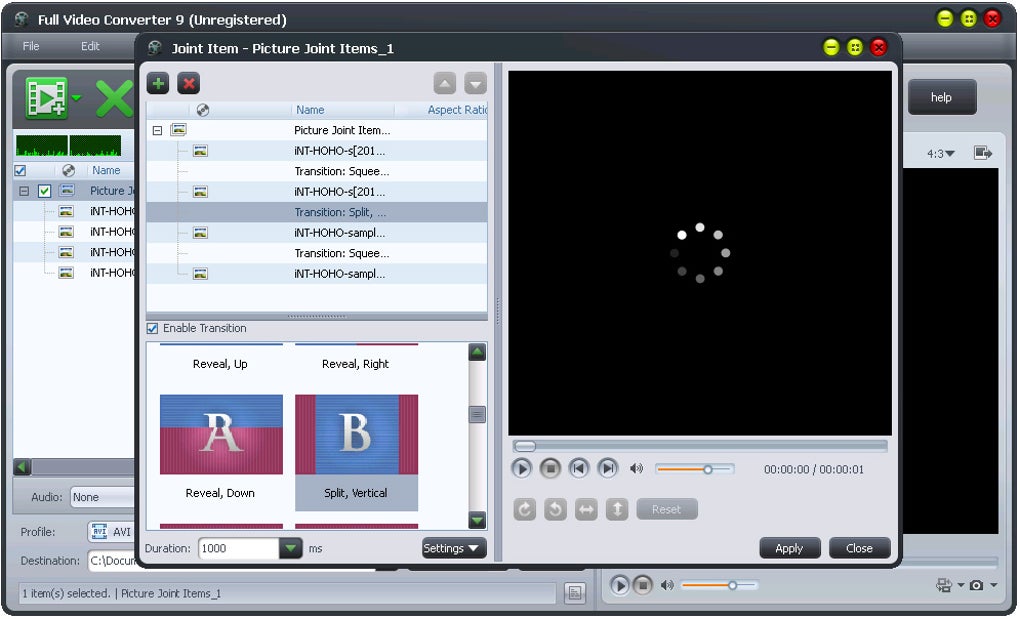This screenshot has height=619, width=1020.
Task: Move item down with the down arrow button
Action: pyautogui.click(x=476, y=83)
